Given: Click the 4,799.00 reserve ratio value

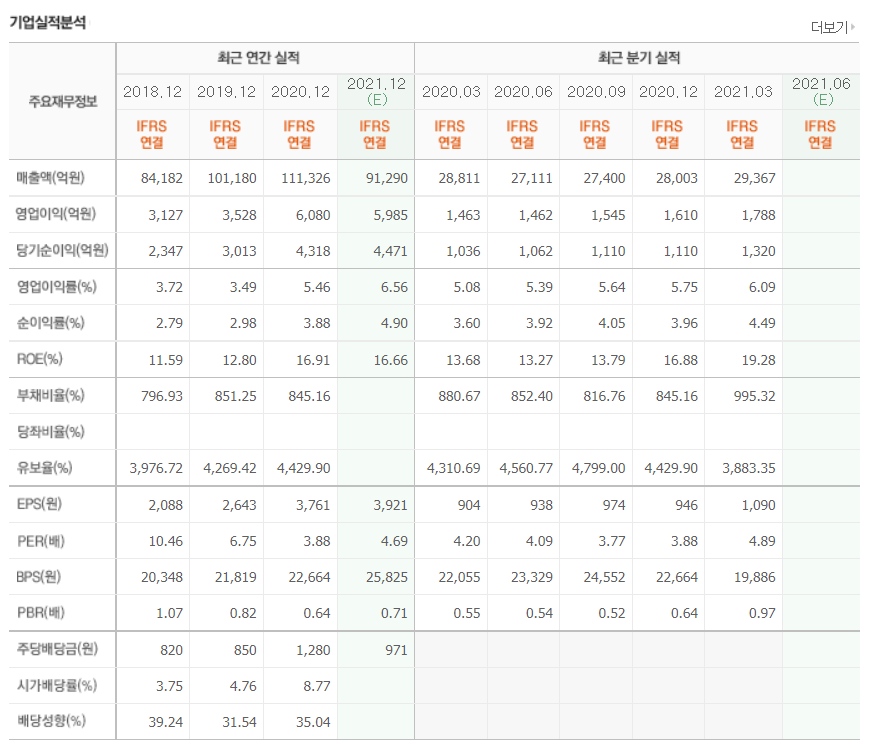Looking at the screenshot, I should [599, 468].
